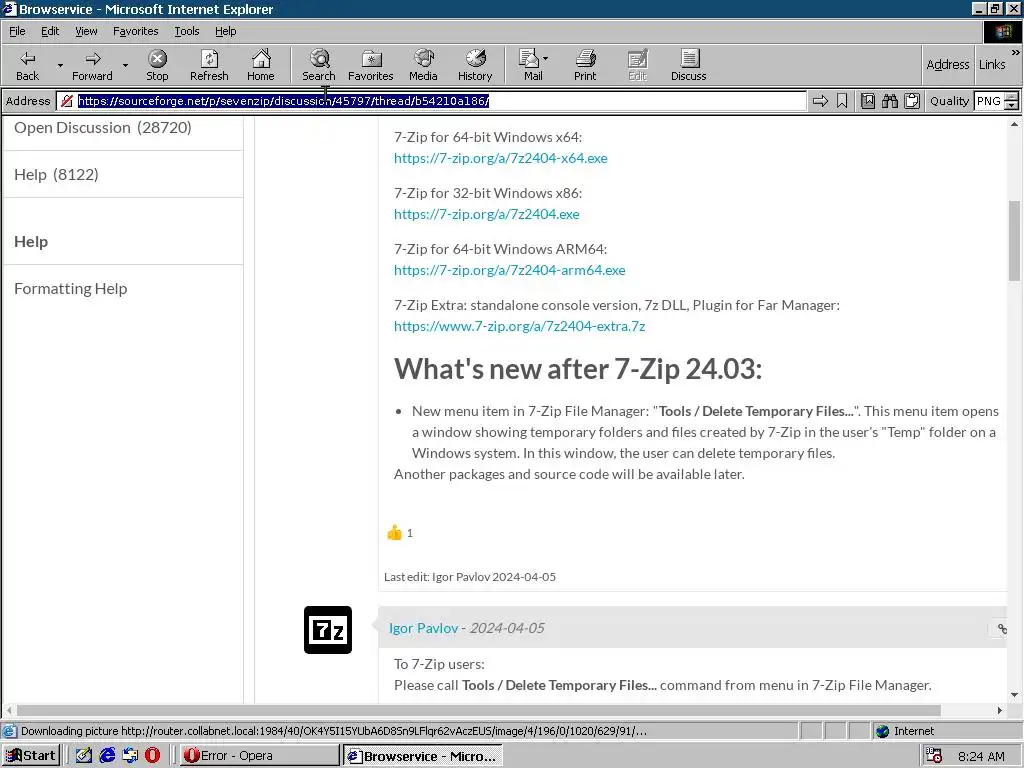Click the vertical scrollbar up arrow
Screen dimensions: 1024x768
1014,124
